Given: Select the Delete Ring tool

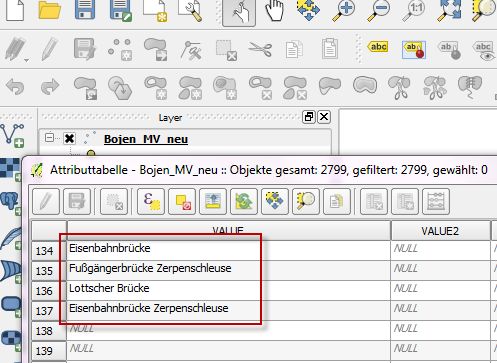Looking at the screenshot, I should 261,88.
